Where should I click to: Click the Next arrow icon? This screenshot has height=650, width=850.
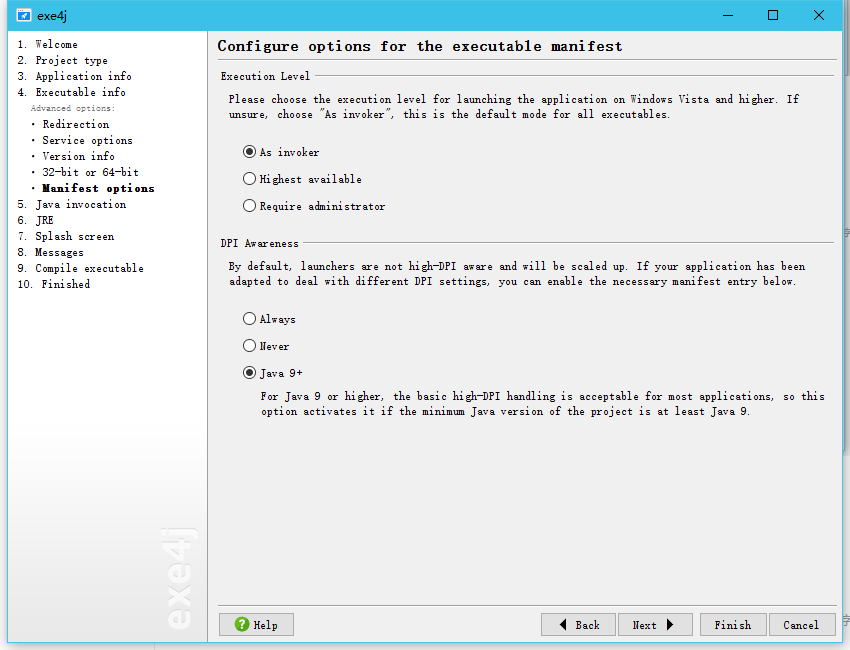click(x=670, y=625)
